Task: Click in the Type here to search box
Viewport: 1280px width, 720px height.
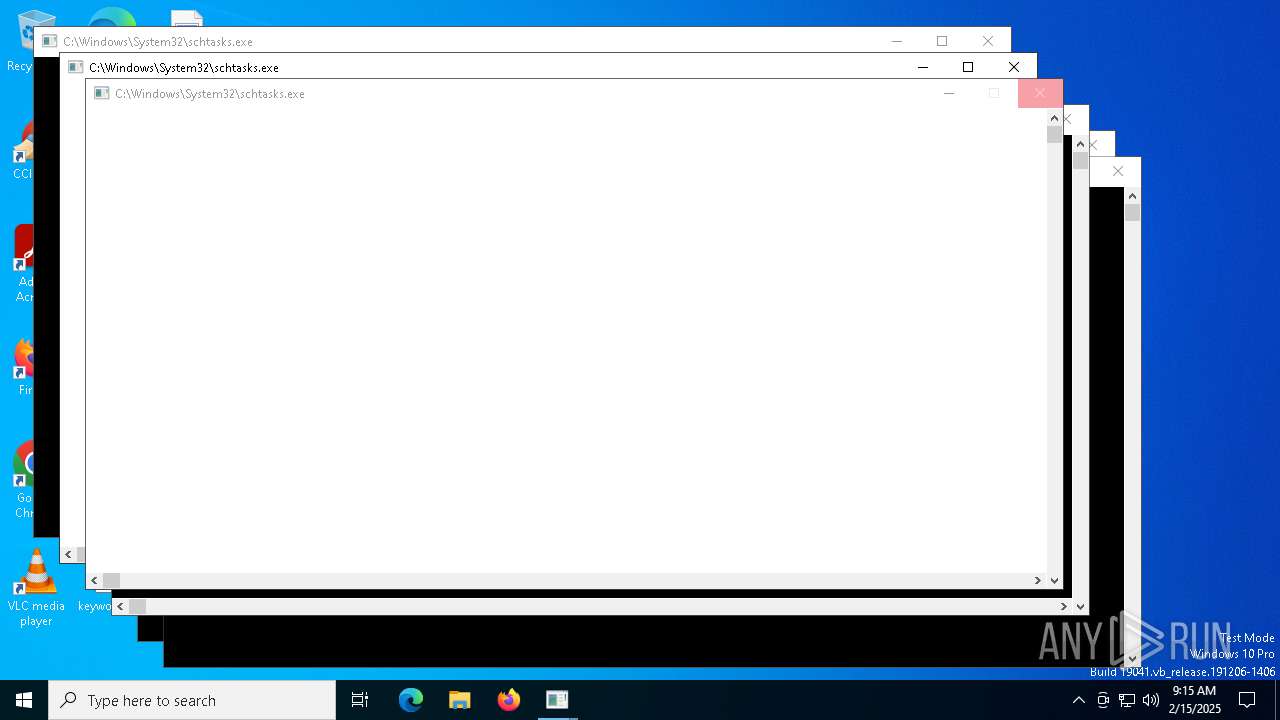Action: coord(192,700)
